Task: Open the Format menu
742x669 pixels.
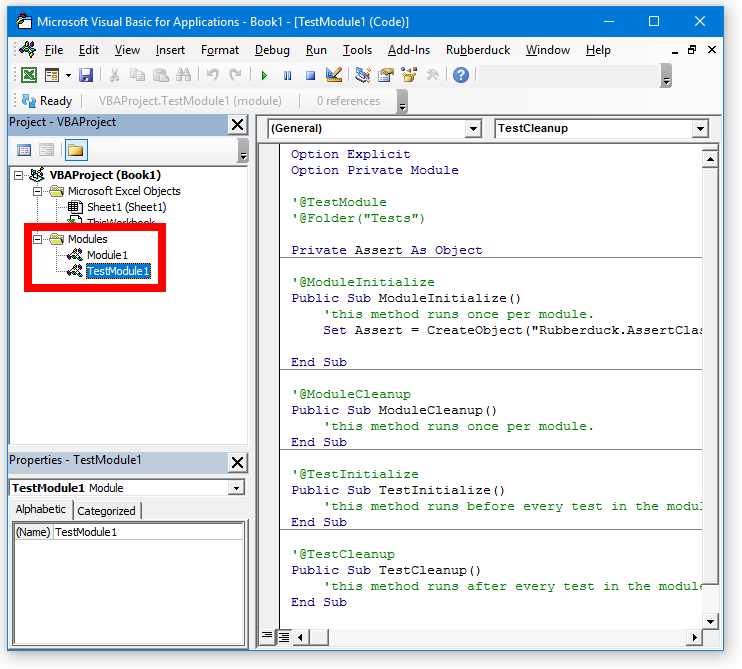Action: (x=220, y=50)
